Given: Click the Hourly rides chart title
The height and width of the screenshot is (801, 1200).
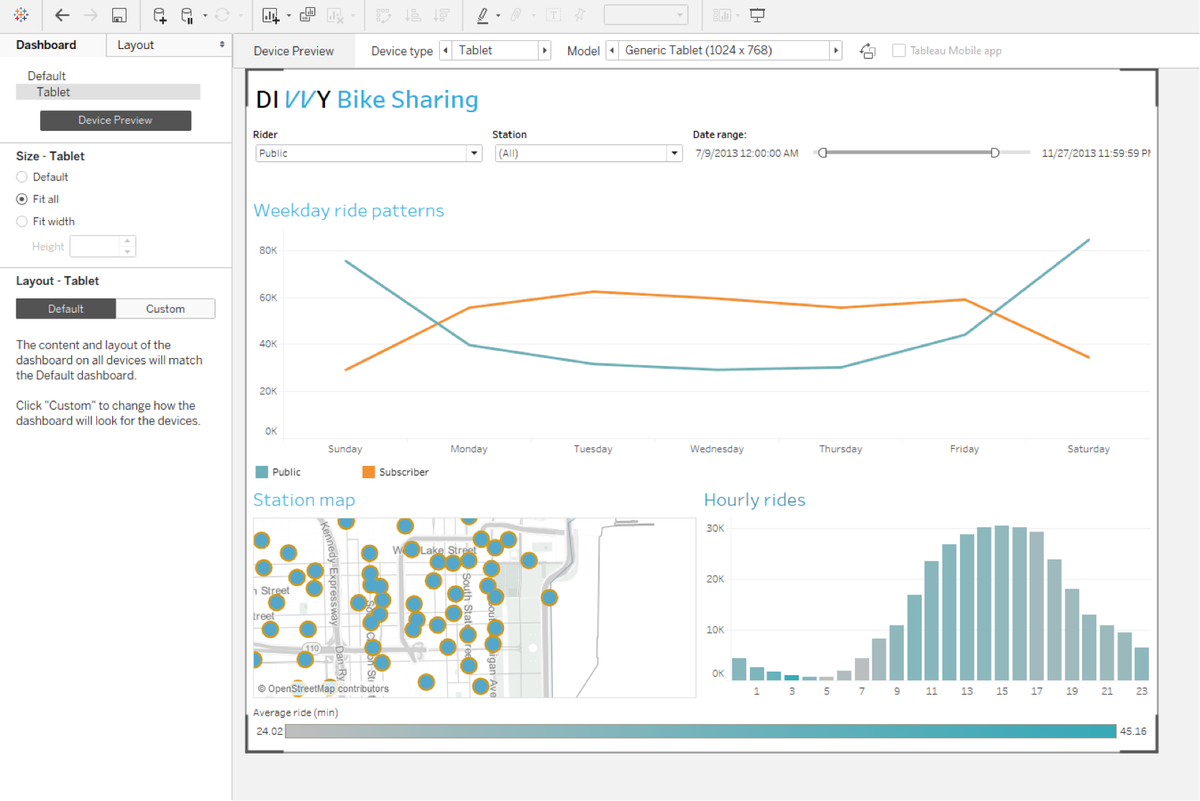Looking at the screenshot, I should click(754, 500).
